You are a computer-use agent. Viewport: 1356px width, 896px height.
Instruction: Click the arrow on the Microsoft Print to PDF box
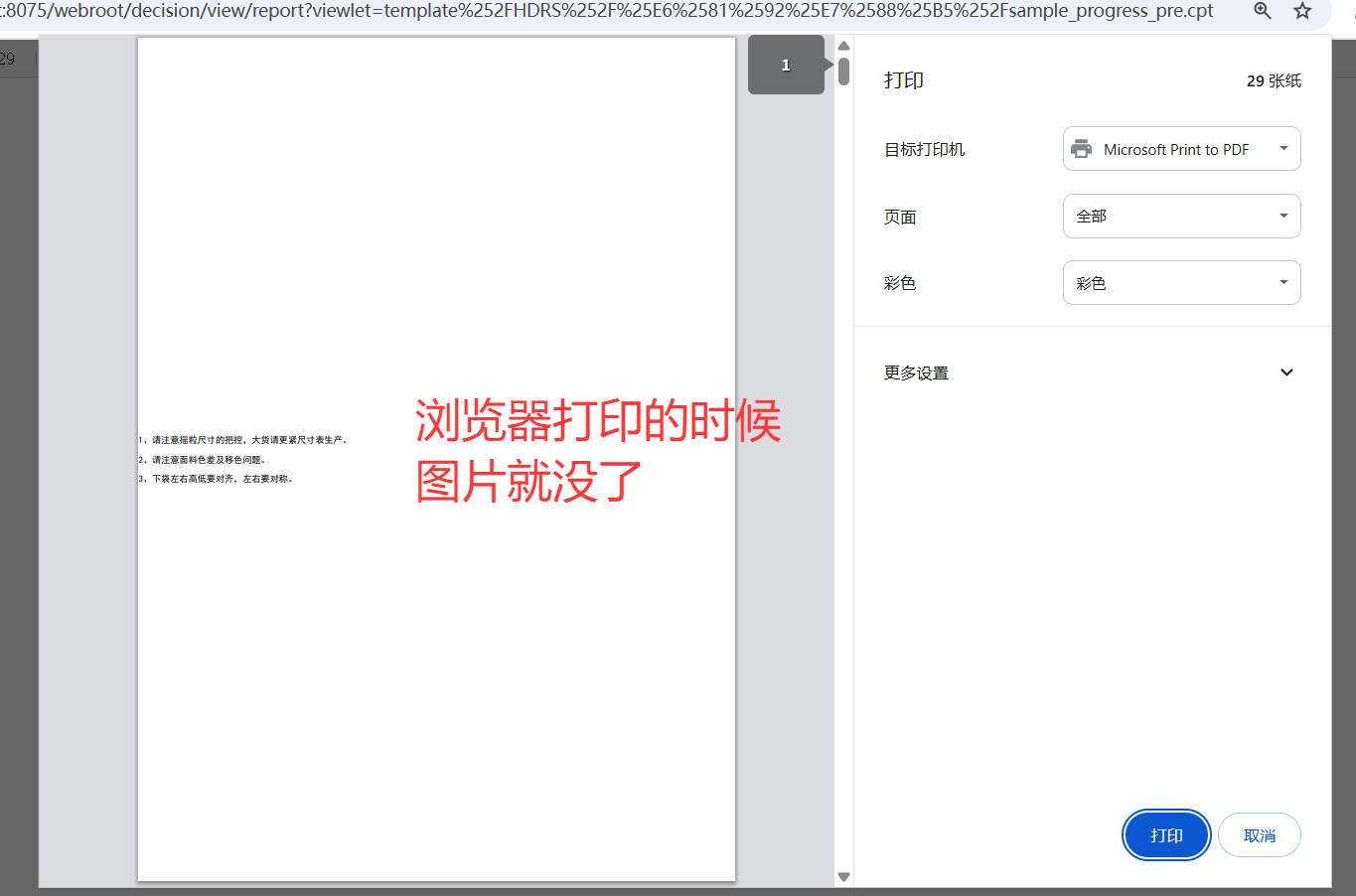(x=1283, y=149)
